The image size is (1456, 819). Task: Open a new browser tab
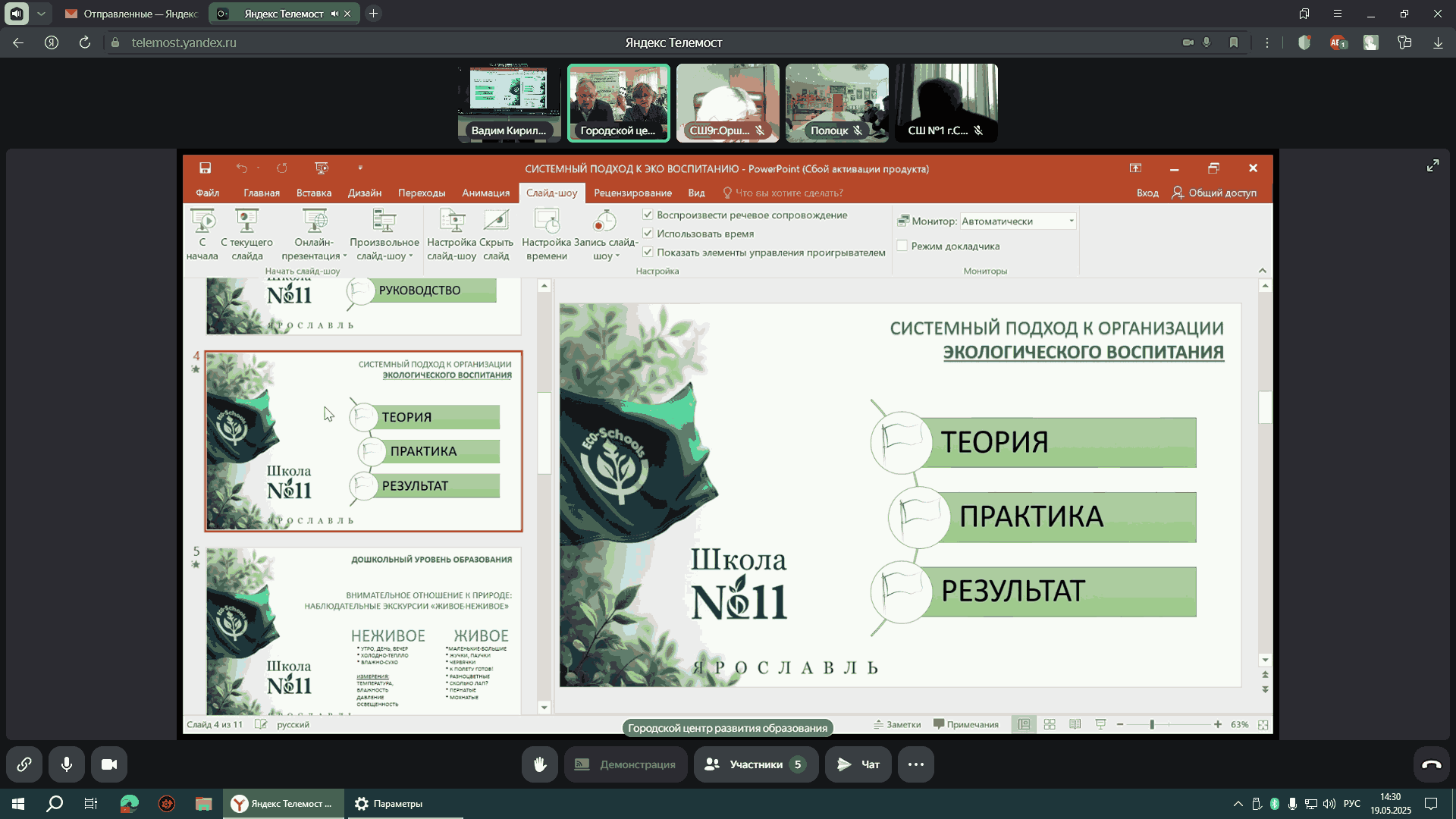(373, 14)
